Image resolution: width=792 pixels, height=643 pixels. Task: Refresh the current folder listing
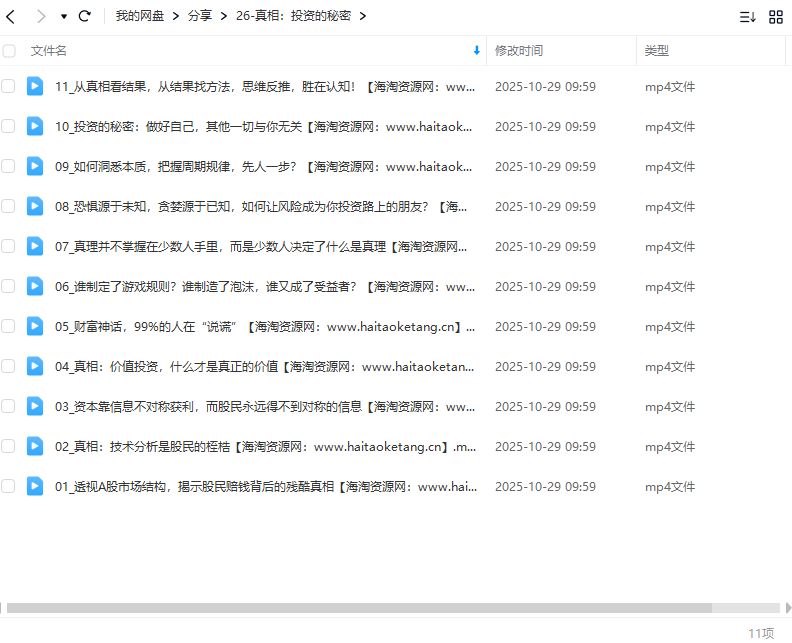tap(85, 16)
